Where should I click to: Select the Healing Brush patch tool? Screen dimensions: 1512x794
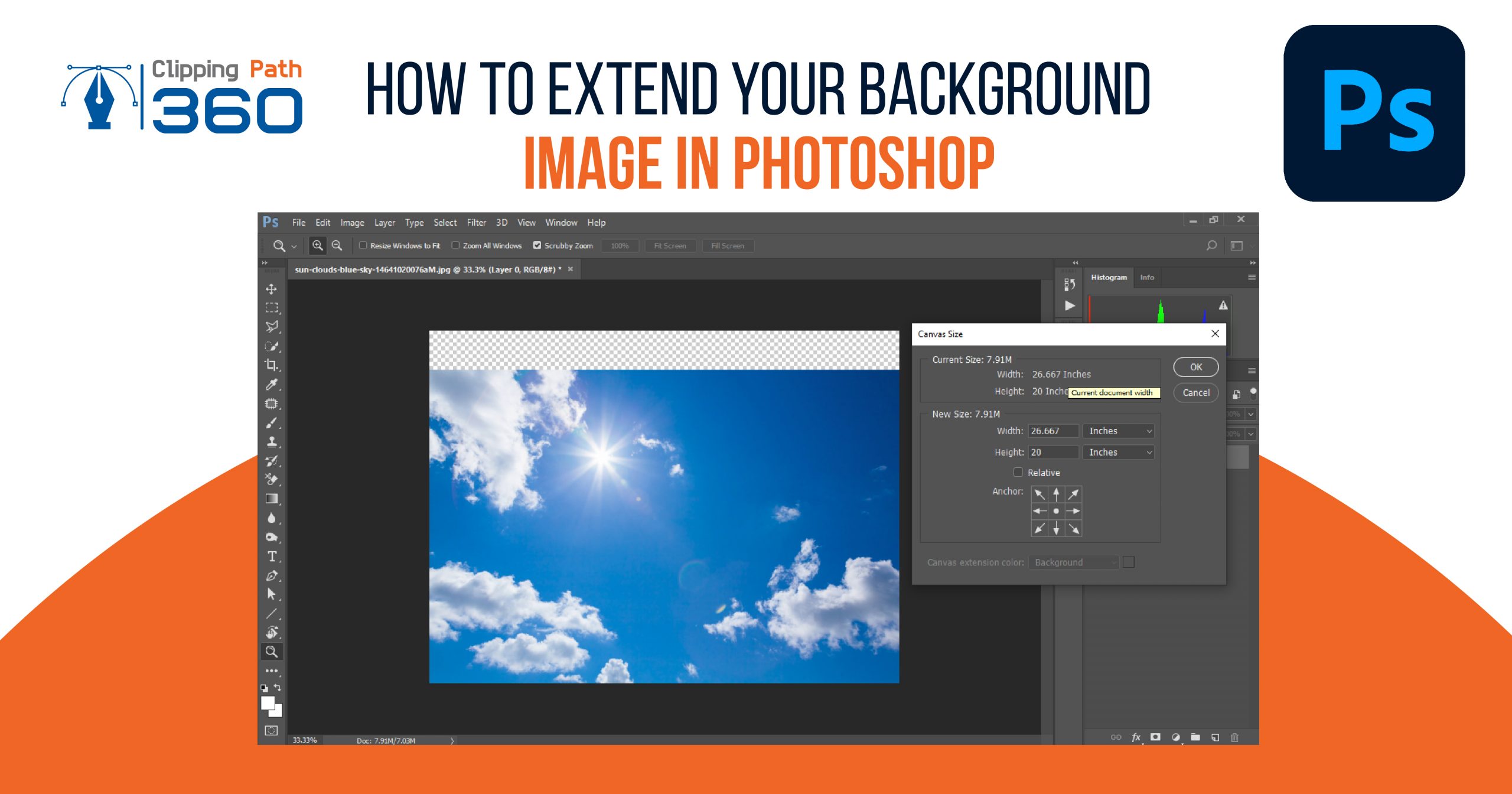271,404
